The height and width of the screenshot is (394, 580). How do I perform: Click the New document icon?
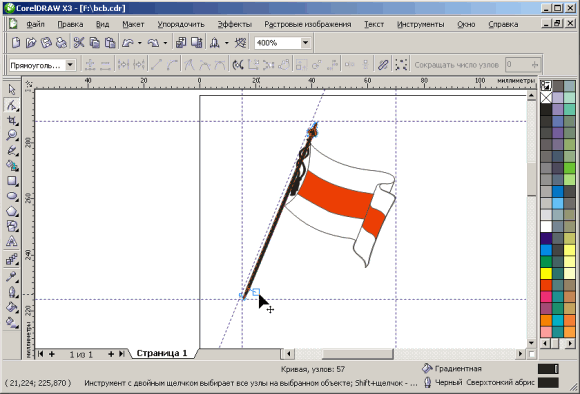[16, 43]
